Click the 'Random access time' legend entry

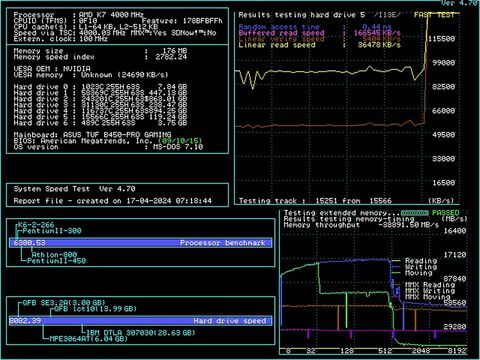(x=279, y=27)
